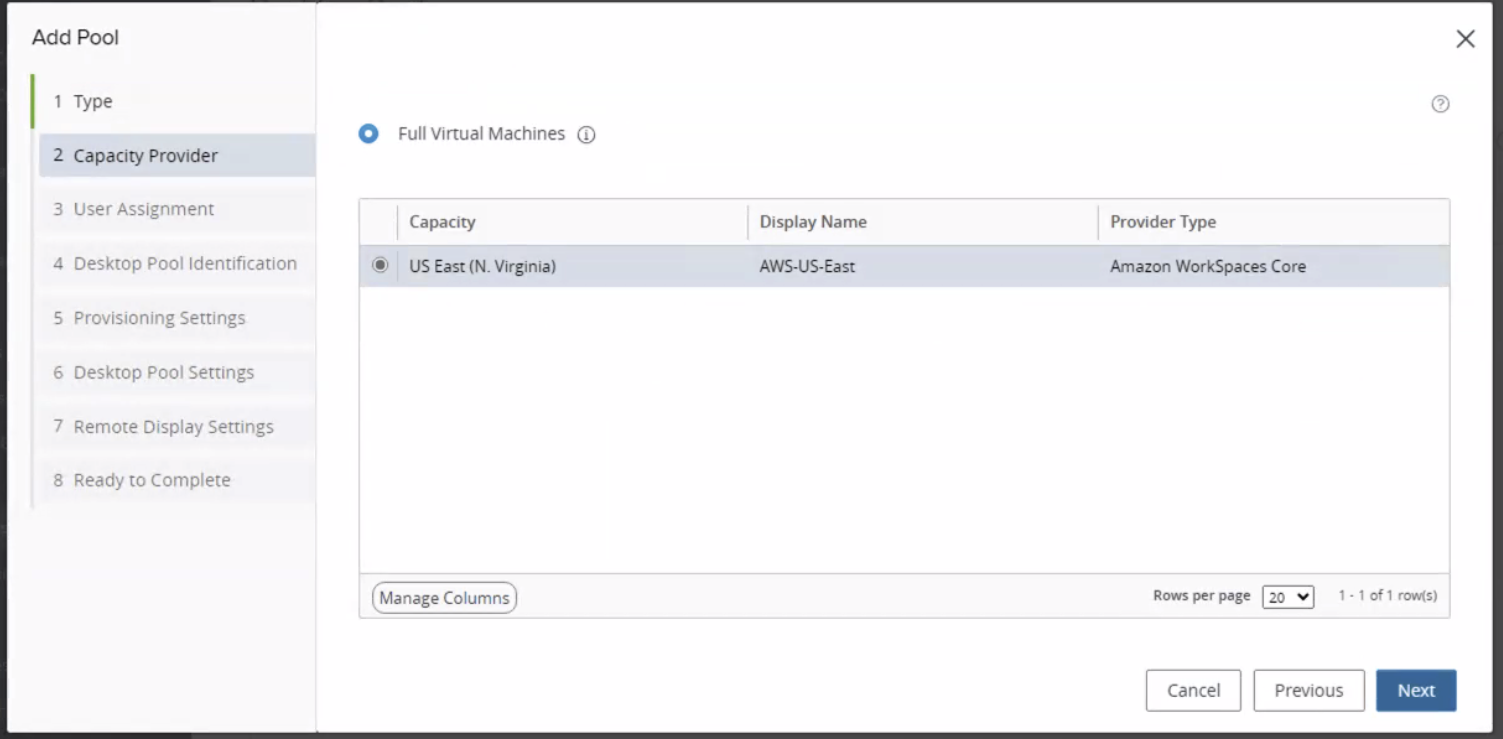Open the Rows per page dropdown

point(1287,596)
